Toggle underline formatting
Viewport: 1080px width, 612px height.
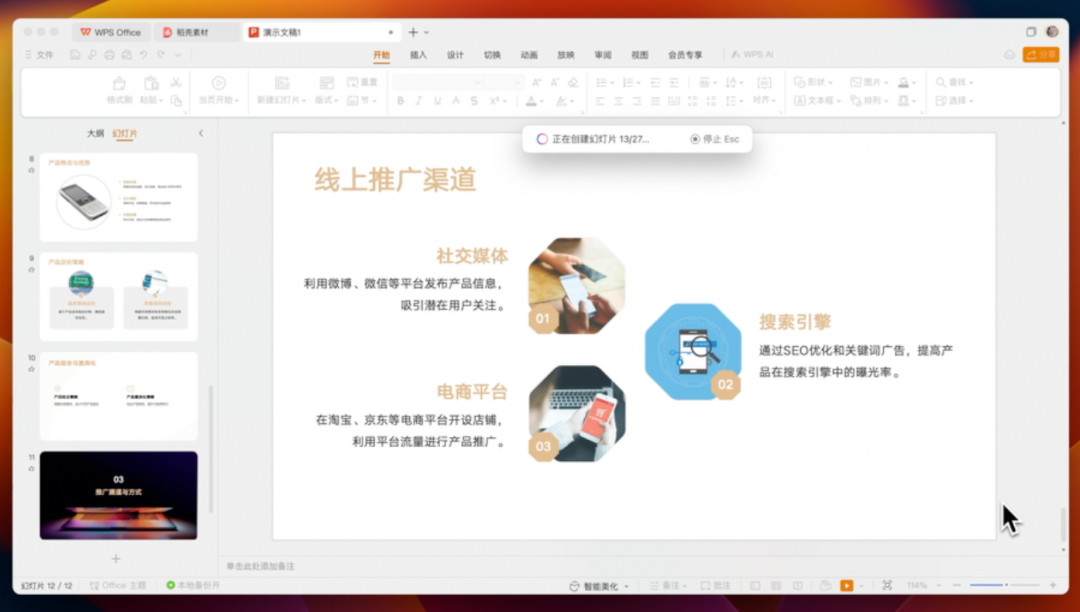pyautogui.click(x=437, y=100)
